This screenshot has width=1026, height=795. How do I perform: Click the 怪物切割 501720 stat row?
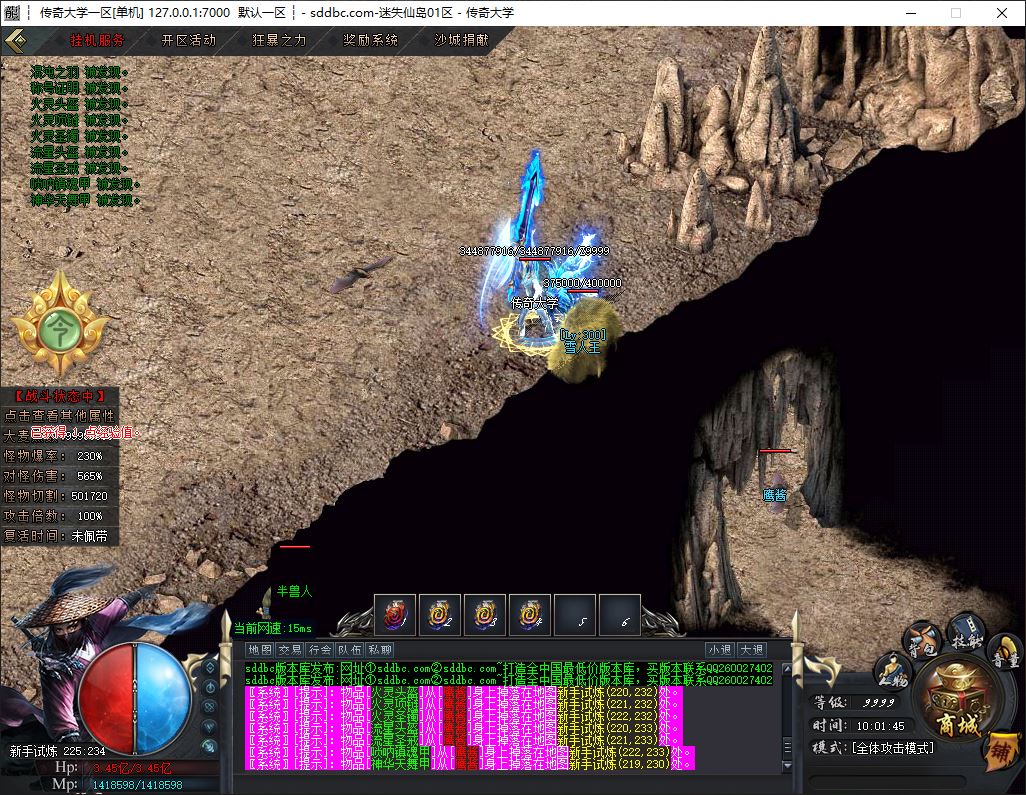pos(60,496)
